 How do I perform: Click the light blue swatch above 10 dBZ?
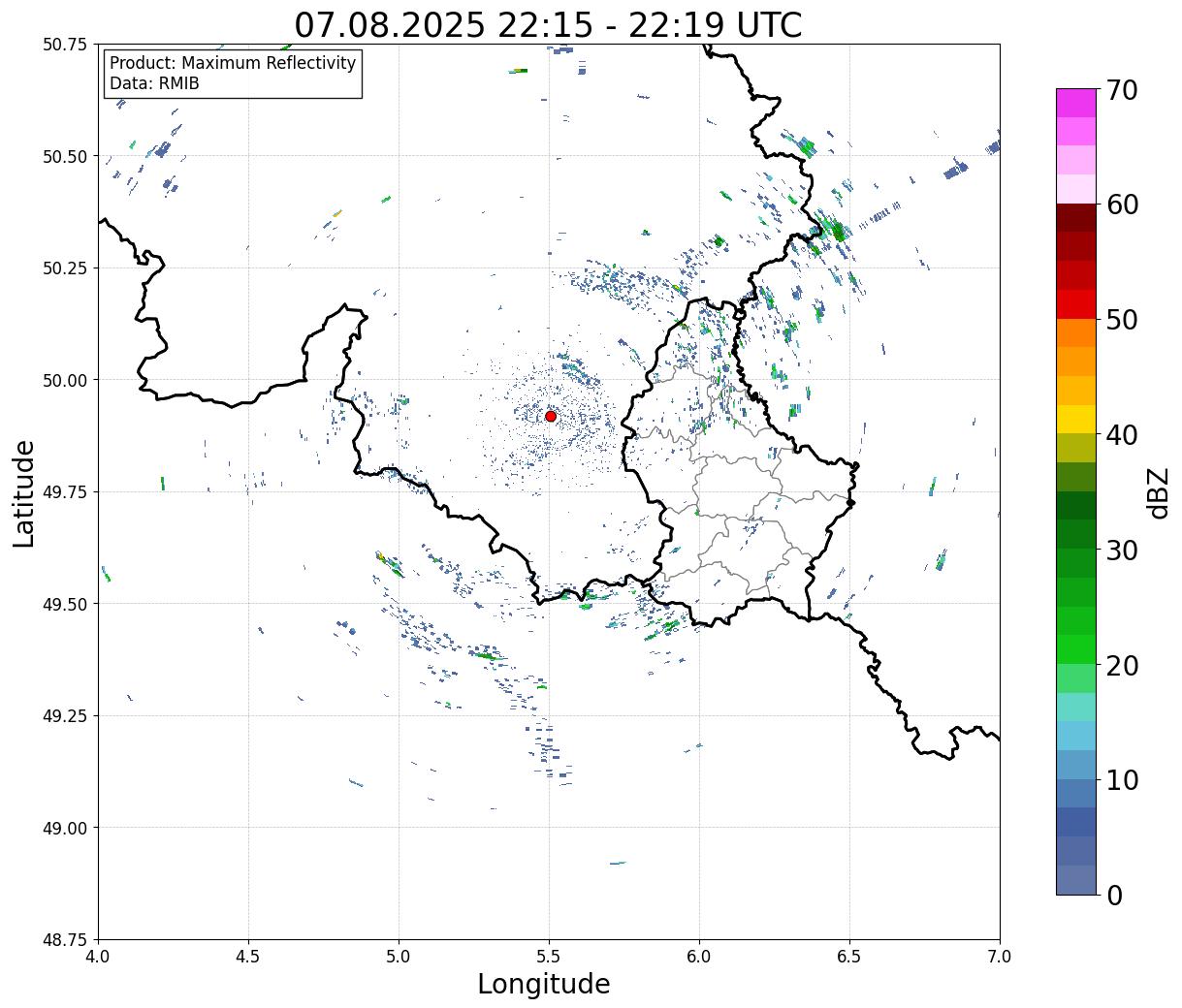point(1076,765)
